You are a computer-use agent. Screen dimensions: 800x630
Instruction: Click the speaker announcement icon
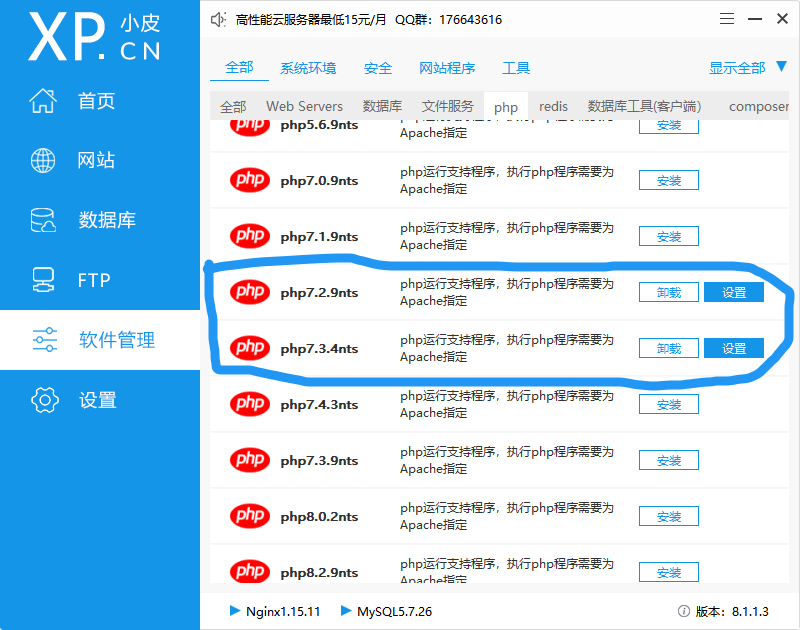point(217,18)
